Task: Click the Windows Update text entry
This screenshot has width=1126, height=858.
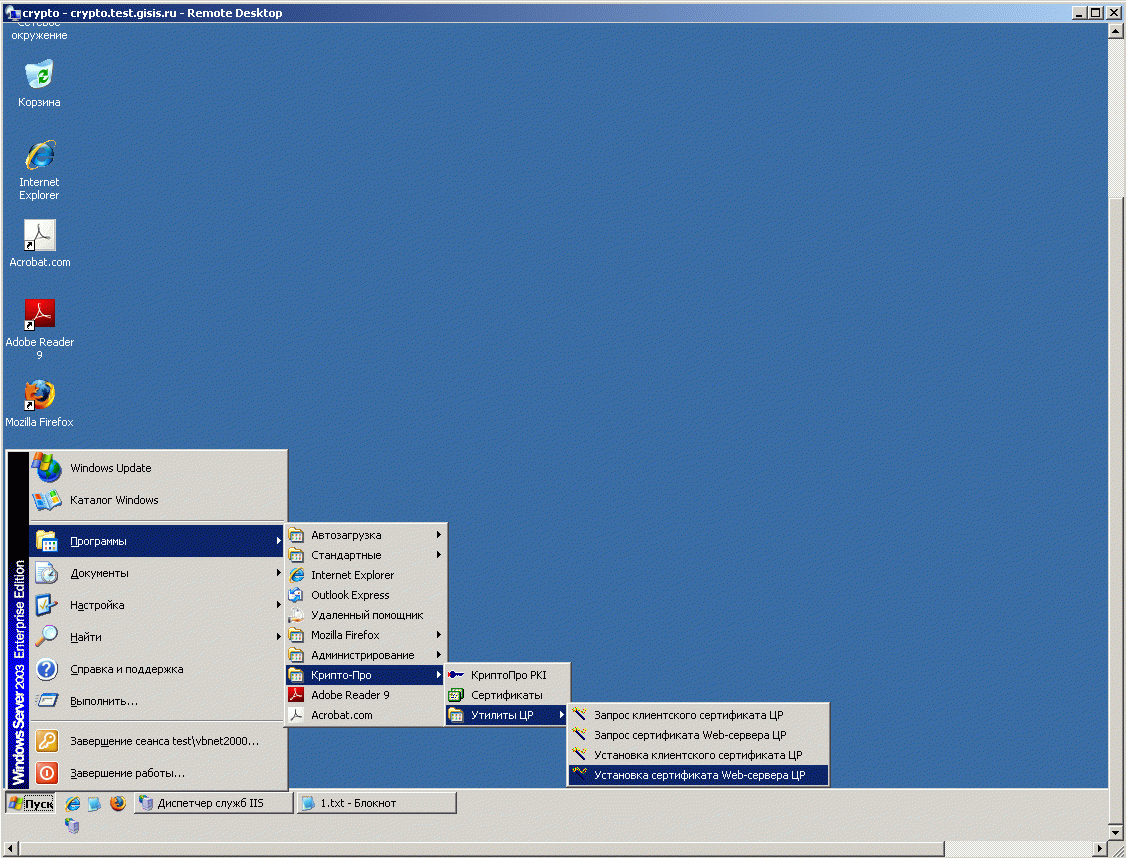Action: (x=111, y=468)
